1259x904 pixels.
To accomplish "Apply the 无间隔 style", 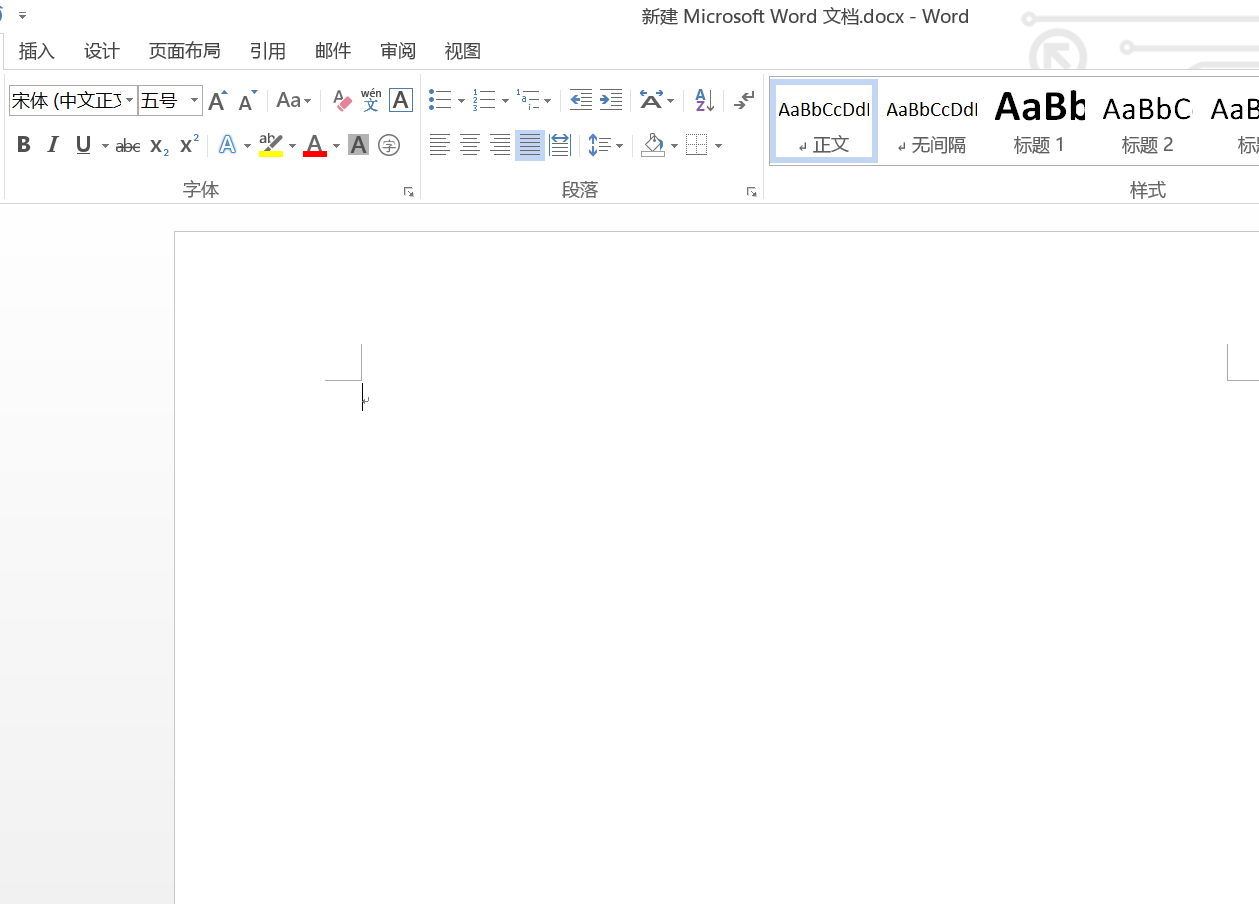I will pyautogui.click(x=932, y=122).
